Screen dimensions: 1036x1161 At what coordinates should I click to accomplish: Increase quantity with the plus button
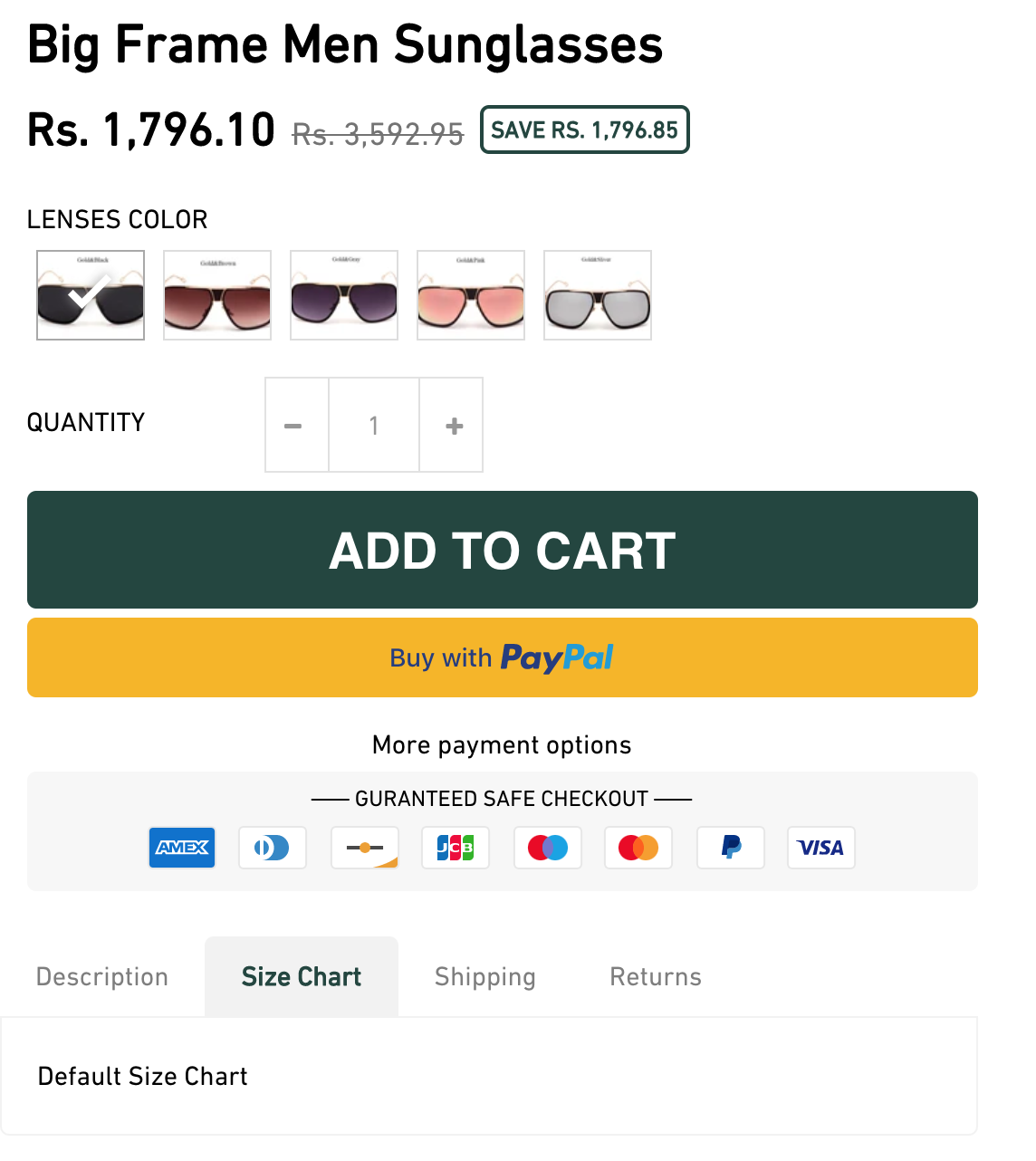click(454, 426)
